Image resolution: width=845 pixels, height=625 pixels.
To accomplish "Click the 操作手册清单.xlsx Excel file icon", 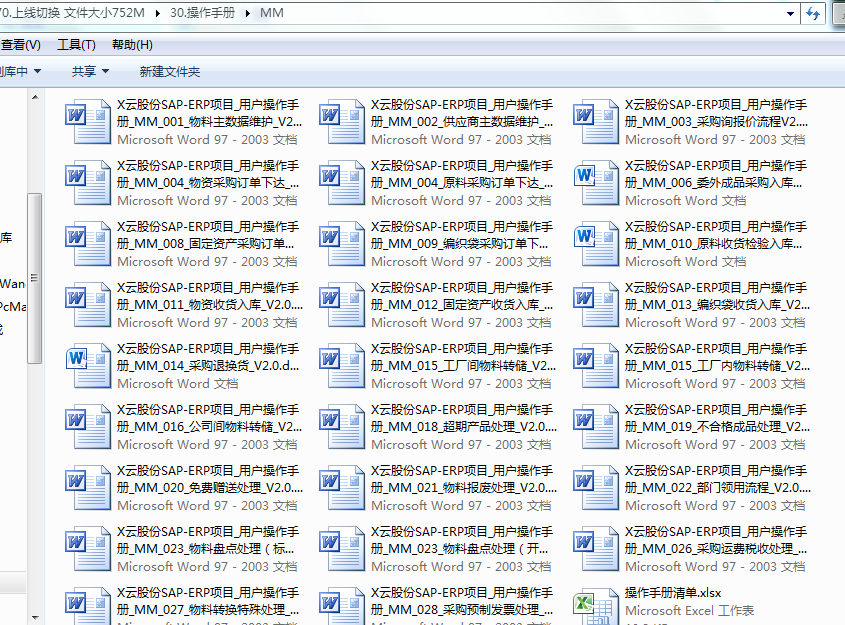I will point(596,606).
